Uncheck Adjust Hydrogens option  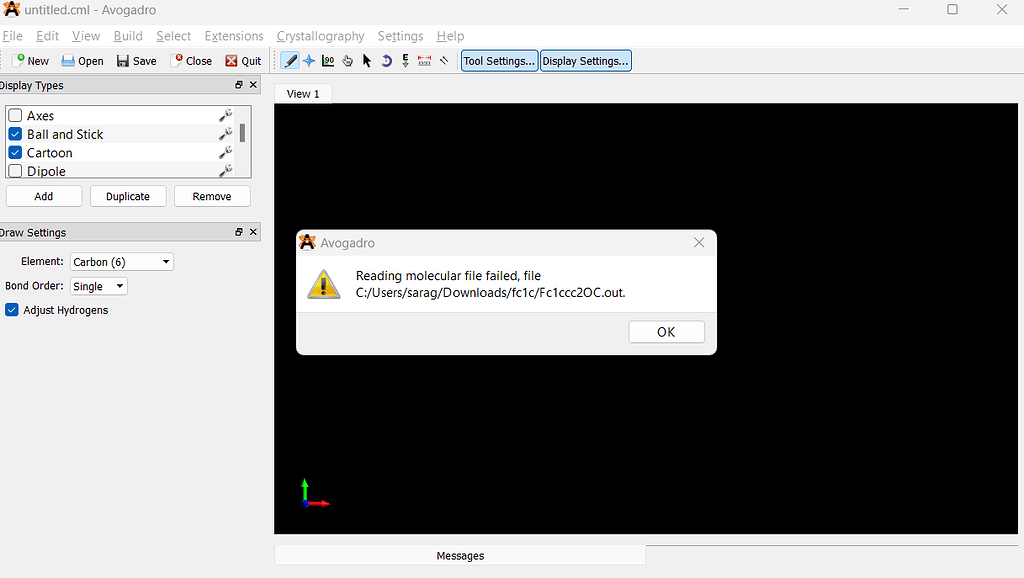[10, 310]
